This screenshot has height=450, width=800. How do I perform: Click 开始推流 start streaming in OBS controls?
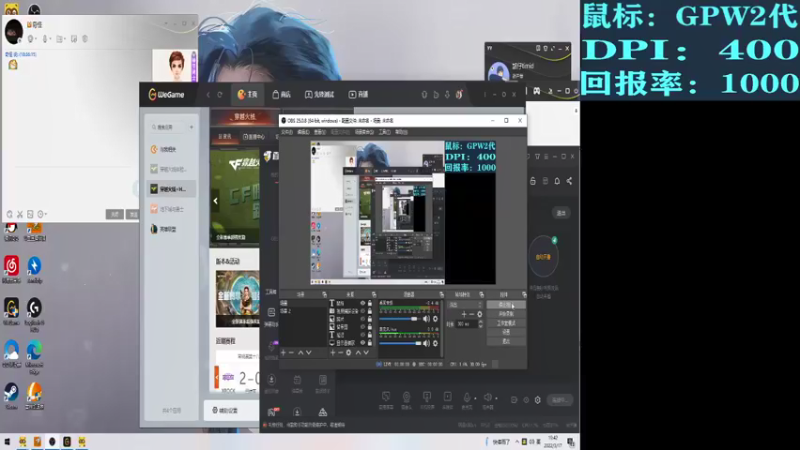coord(506,305)
